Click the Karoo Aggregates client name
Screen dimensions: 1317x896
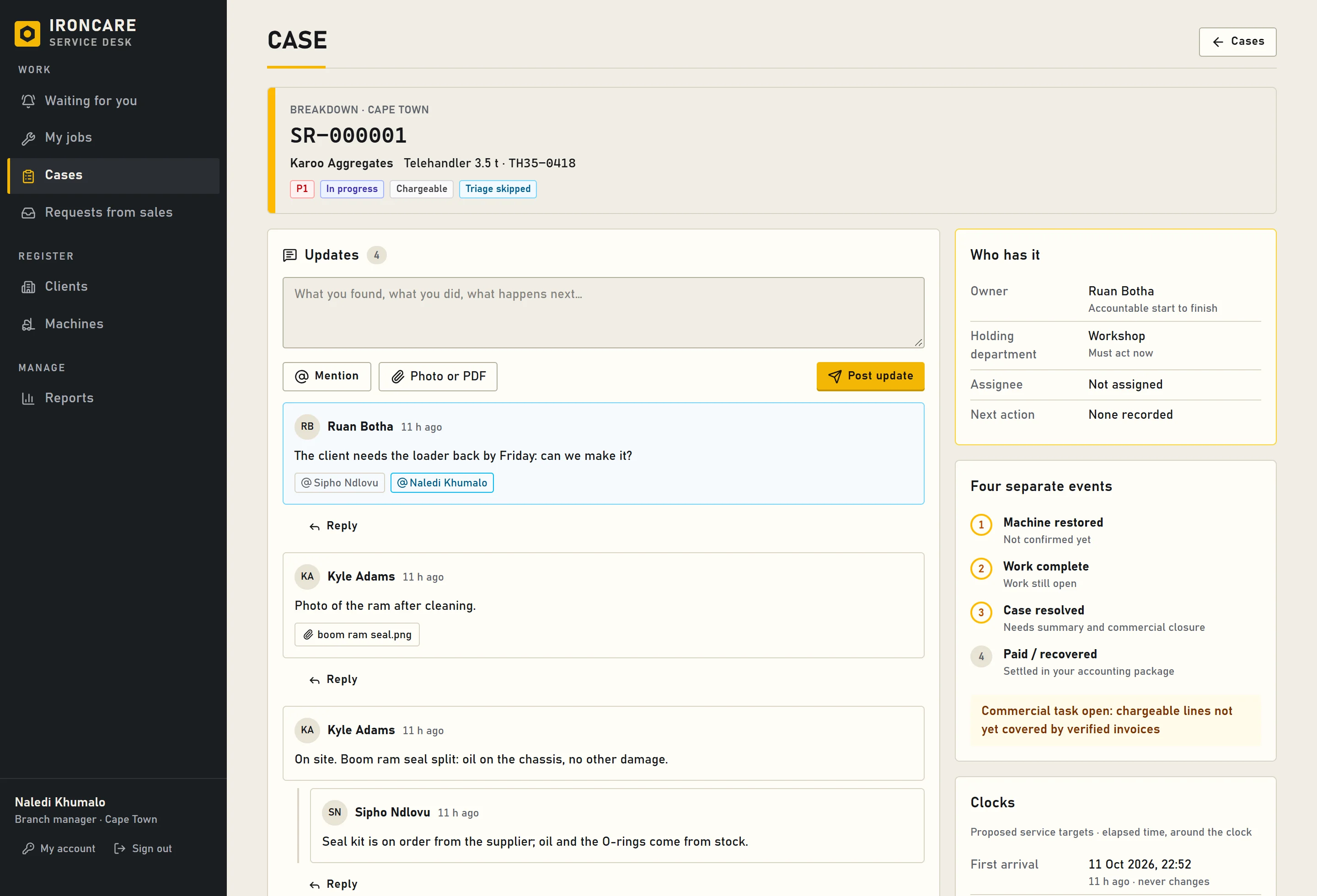[342, 163]
